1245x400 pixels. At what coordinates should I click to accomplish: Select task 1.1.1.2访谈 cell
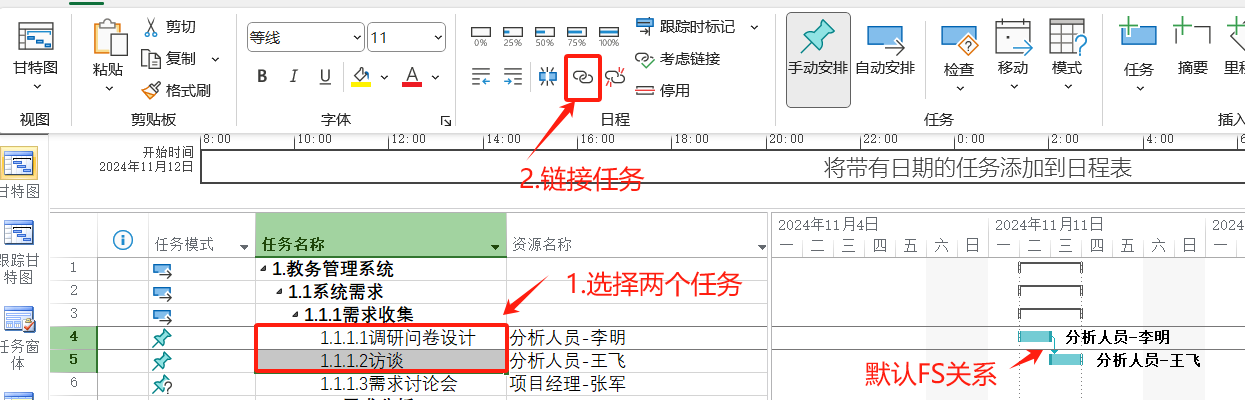[x=381, y=360]
